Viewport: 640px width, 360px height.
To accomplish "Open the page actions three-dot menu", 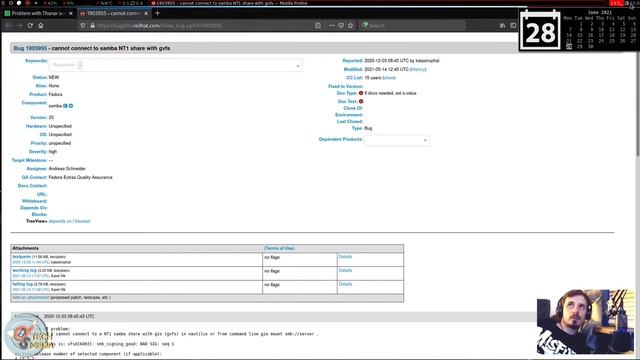I will coord(331,25).
